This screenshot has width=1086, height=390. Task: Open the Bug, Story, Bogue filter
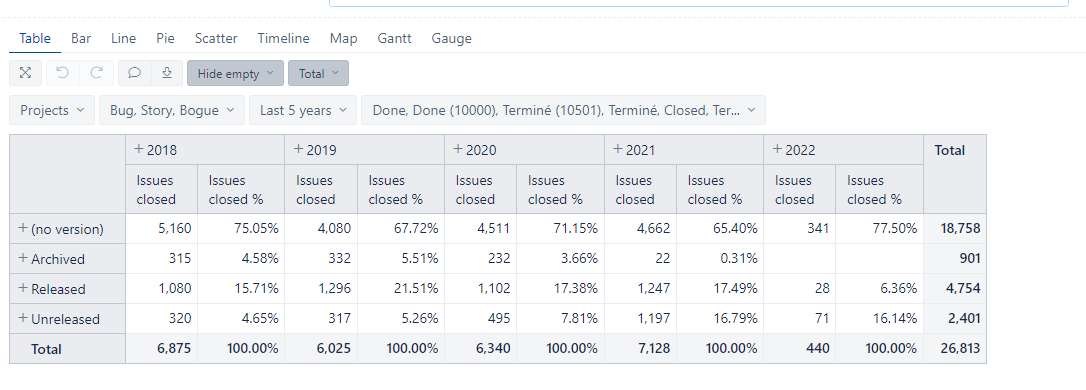pyautogui.click(x=172, y=110)
